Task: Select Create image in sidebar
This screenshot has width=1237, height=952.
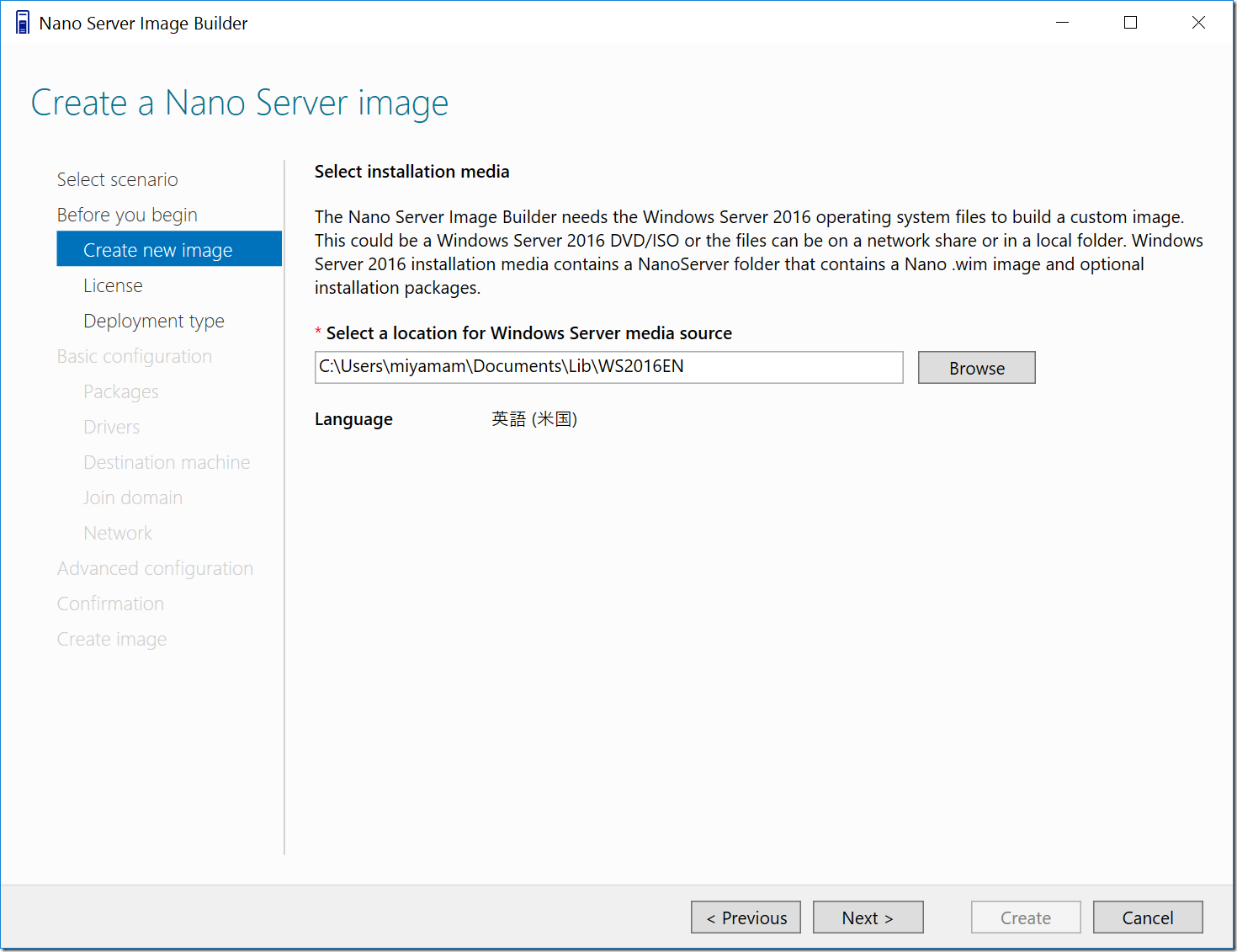Action: 112,639
